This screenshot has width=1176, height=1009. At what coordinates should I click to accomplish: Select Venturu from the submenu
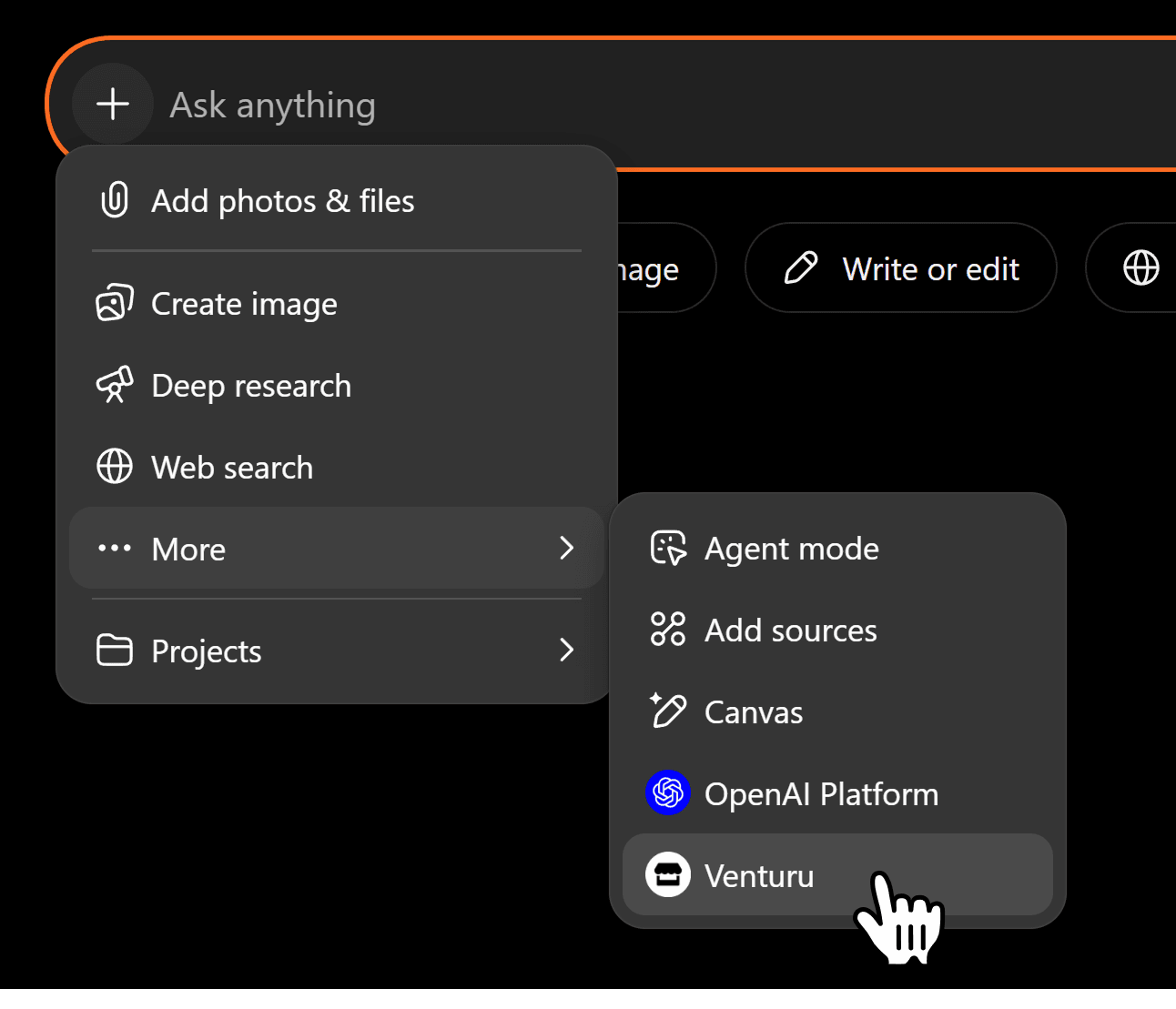837,874
